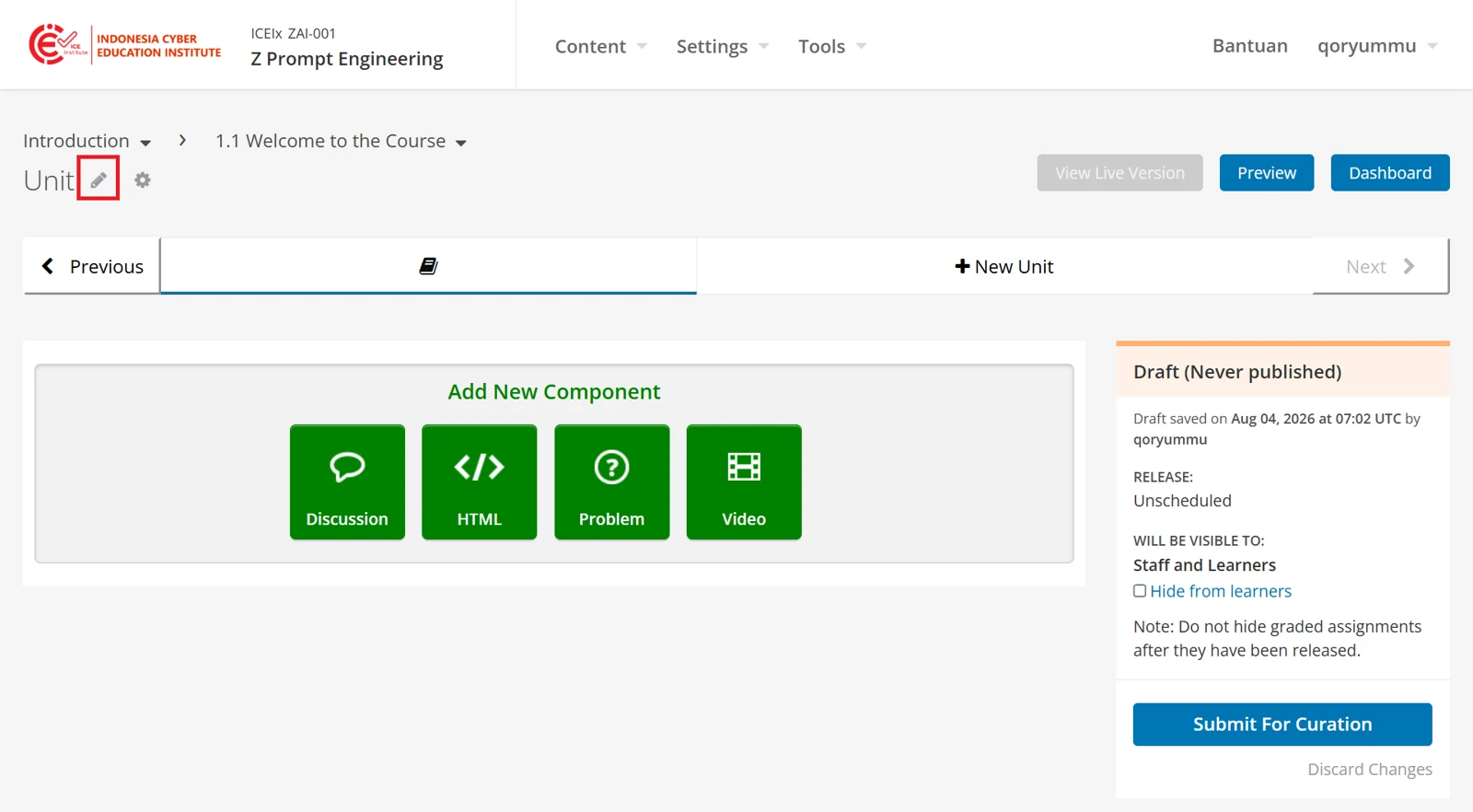Go to the Next unit
Image resolution: width=1473 pixels, height=812 pixels.
pos(1380,266)
